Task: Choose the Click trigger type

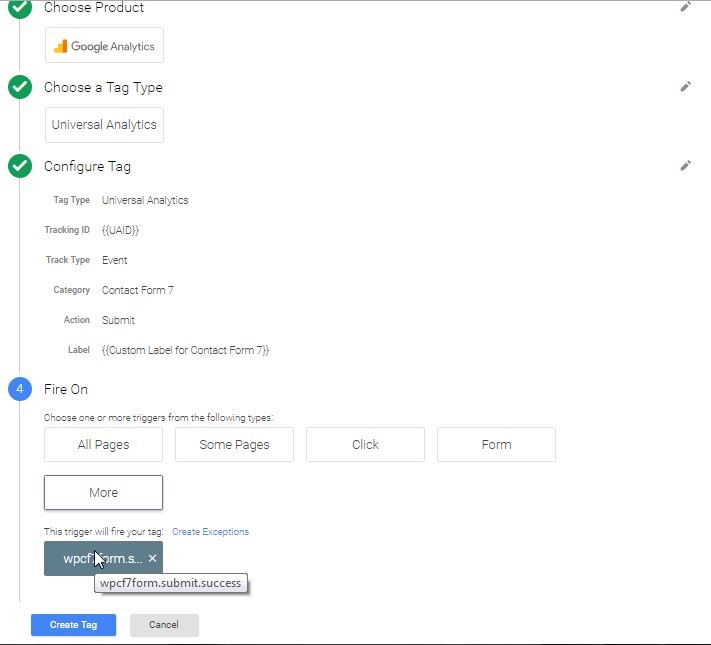Action: (365, 445)
